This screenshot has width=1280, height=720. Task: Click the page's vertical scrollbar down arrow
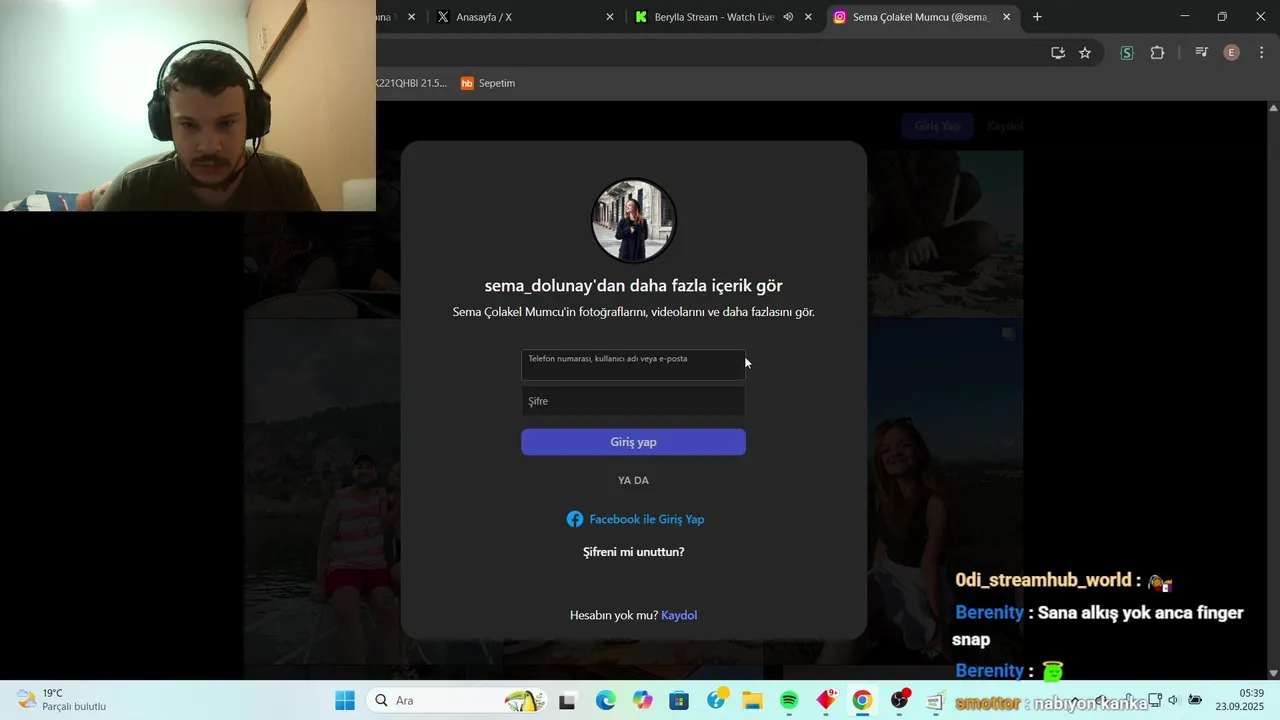coord(1273,673)
